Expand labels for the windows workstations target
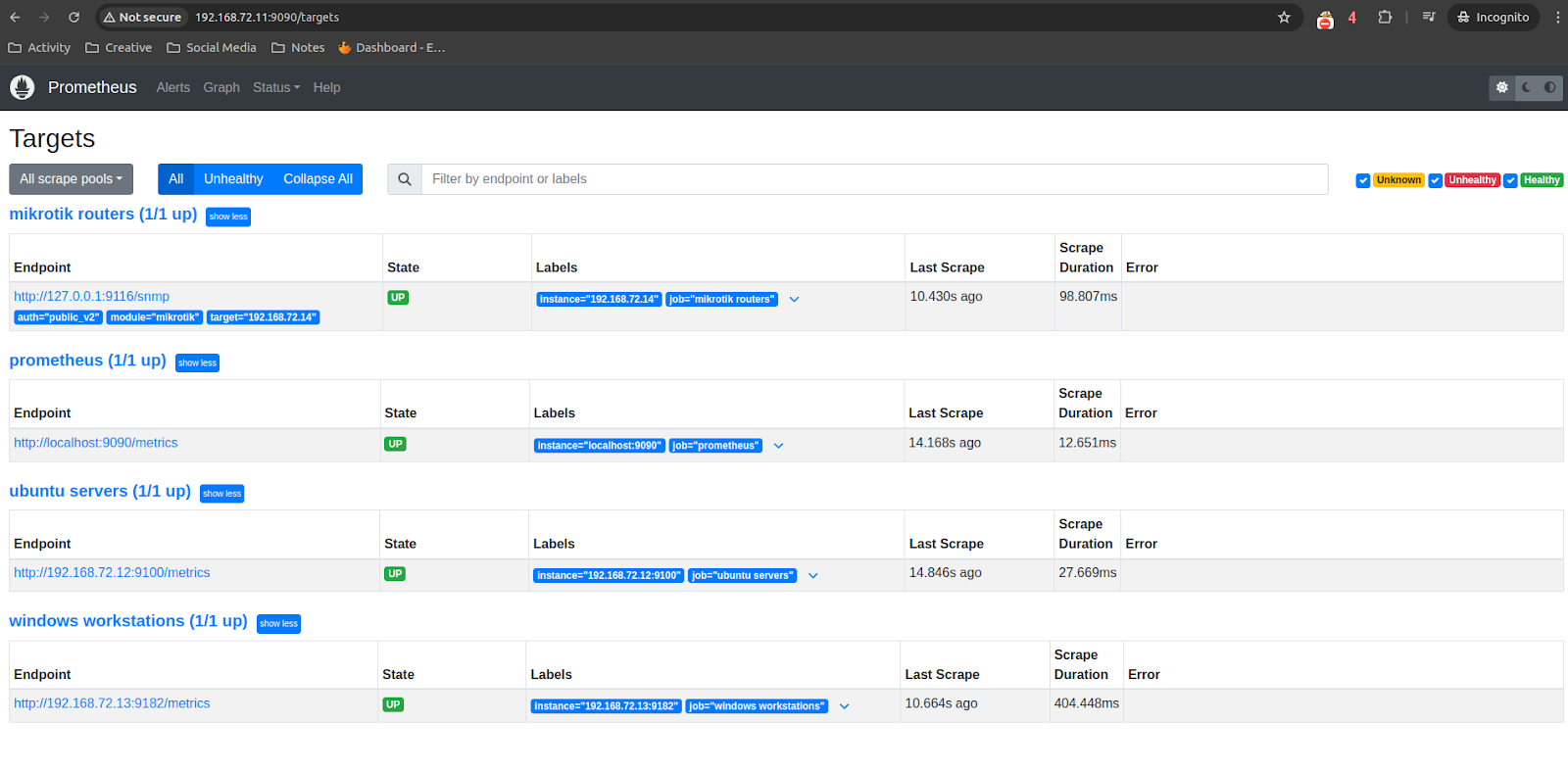 844,706
